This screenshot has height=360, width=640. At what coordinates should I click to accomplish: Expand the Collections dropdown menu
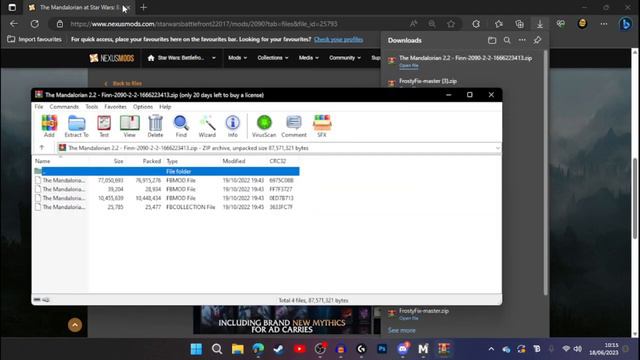[273, 58]
